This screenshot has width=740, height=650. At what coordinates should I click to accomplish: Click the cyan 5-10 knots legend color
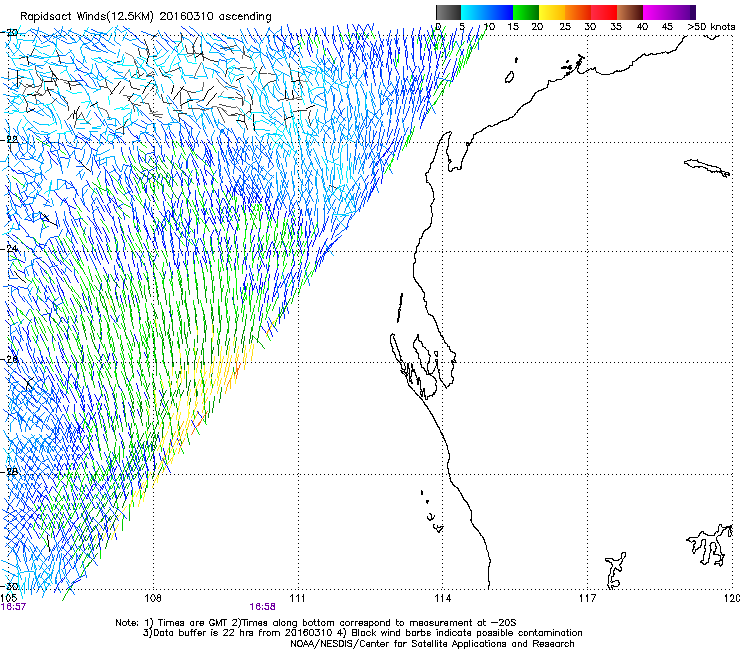coord(474,12)
